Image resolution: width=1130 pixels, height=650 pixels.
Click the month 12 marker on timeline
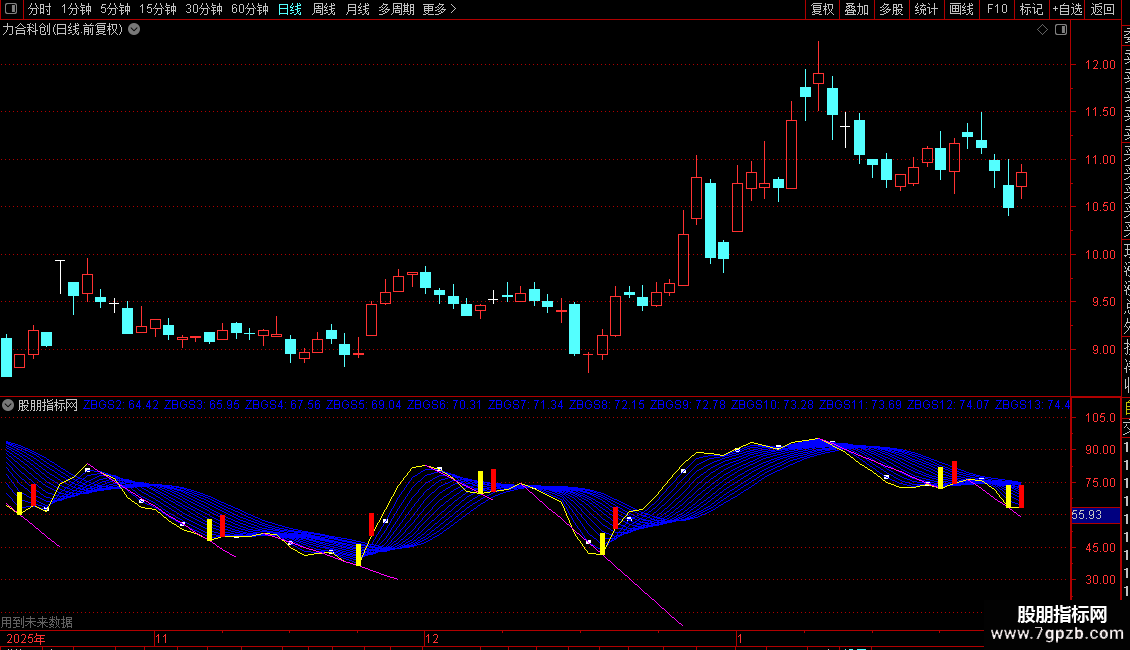coord(432,639)
